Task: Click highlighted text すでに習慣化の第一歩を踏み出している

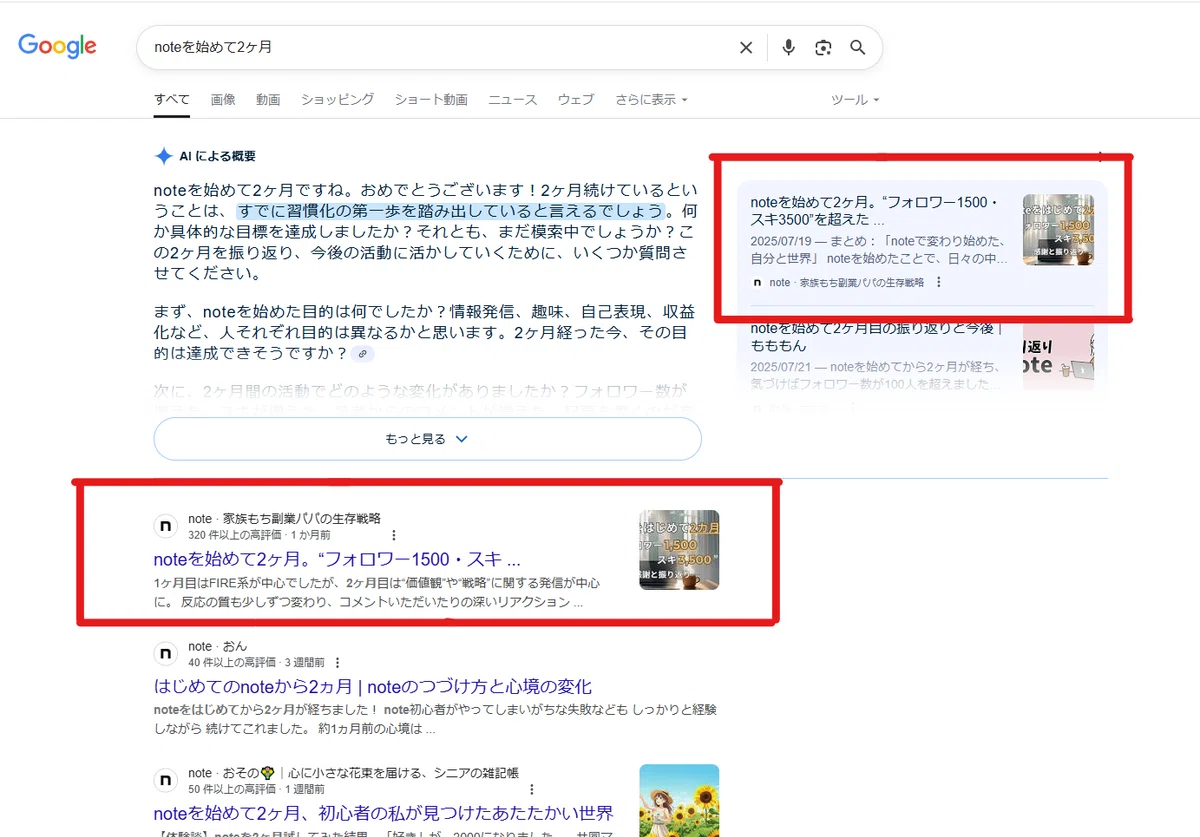Action: (451, 211)
